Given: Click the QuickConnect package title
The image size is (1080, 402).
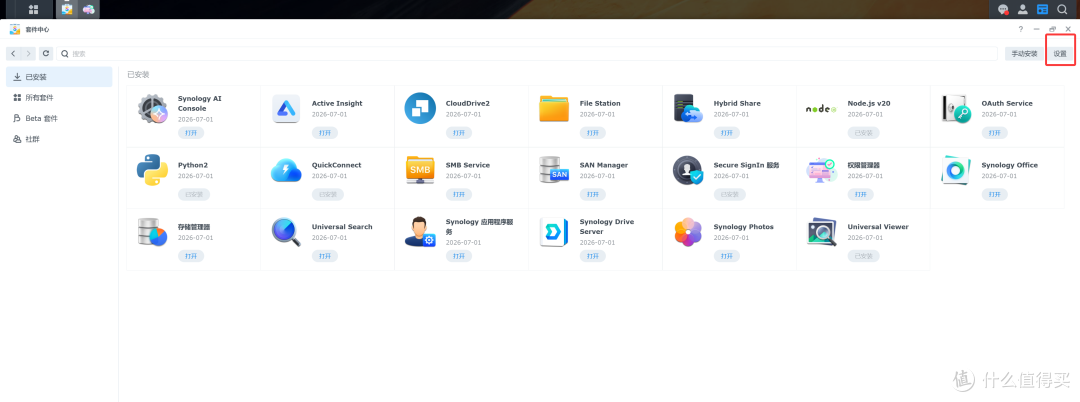Looking at the screenshot, I should click(x=336, y=165).
